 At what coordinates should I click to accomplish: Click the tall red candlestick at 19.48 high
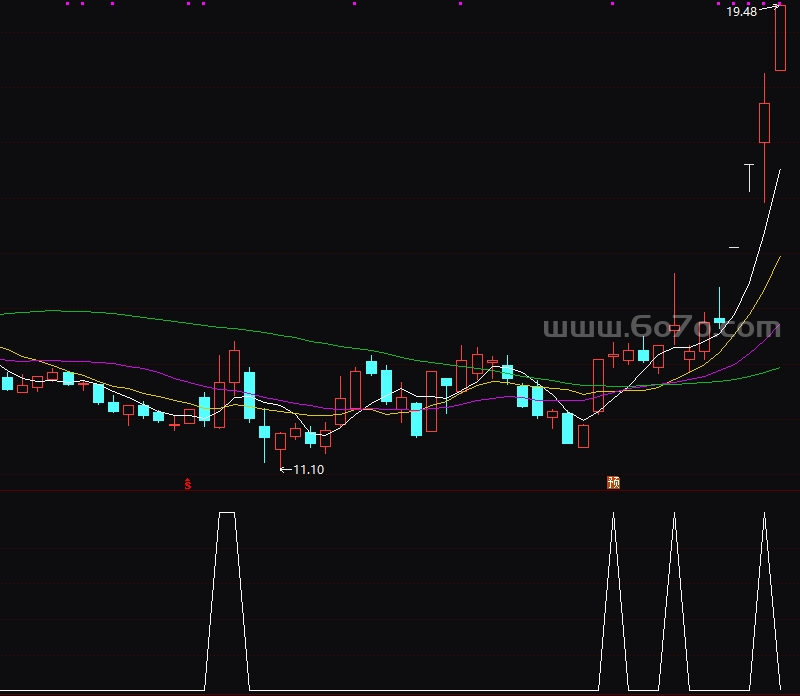click(x=780, y=38)
